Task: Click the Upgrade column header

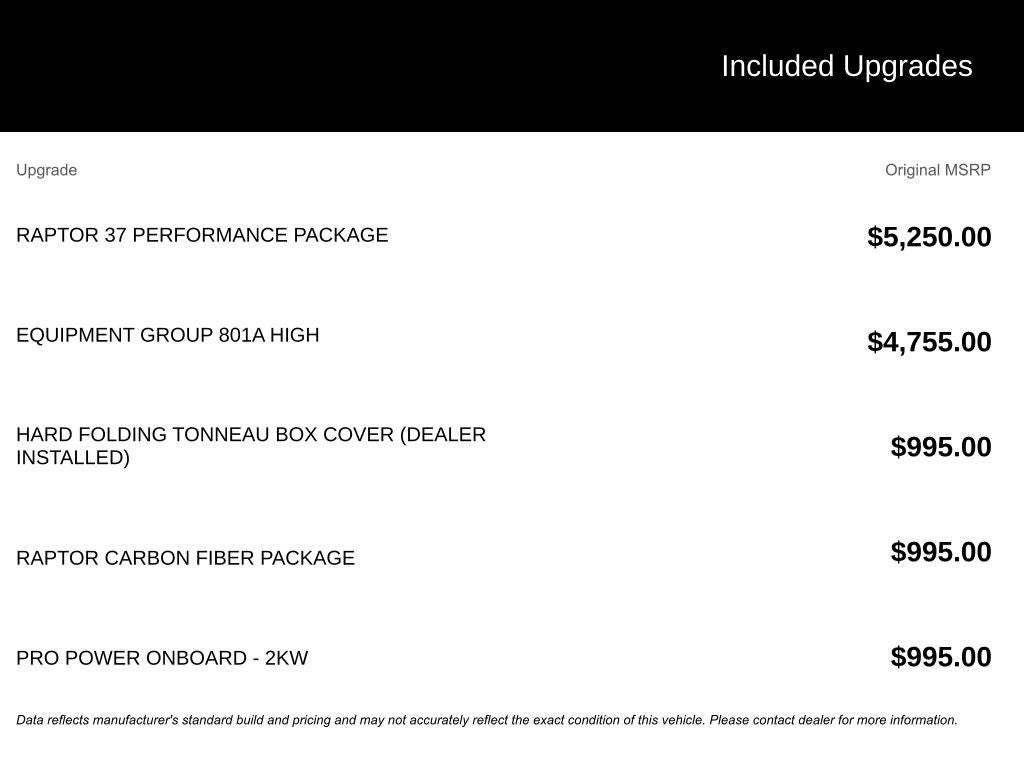Action: [x=46, y=170]
